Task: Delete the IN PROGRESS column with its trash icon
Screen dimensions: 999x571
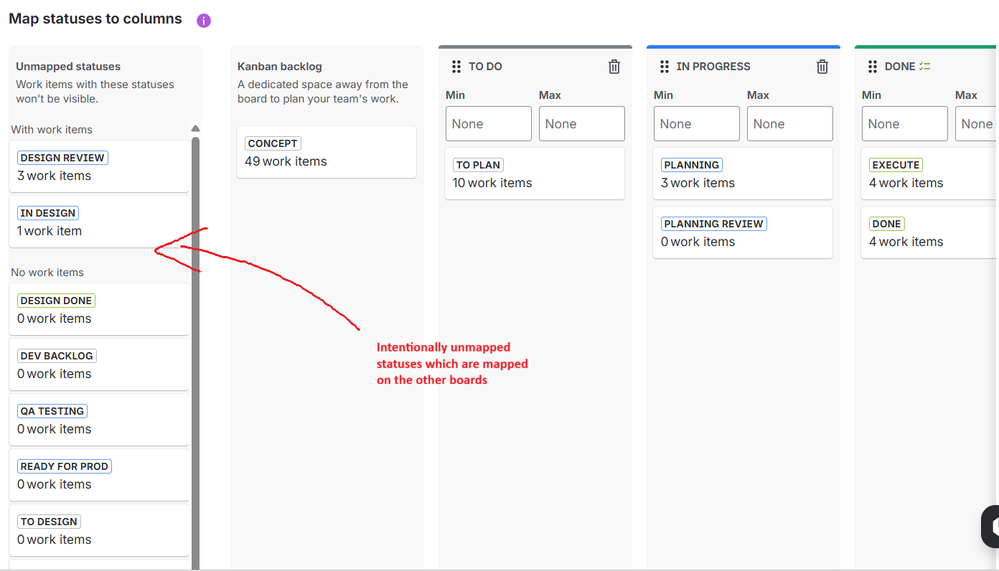Action: (x=822, y=66)
